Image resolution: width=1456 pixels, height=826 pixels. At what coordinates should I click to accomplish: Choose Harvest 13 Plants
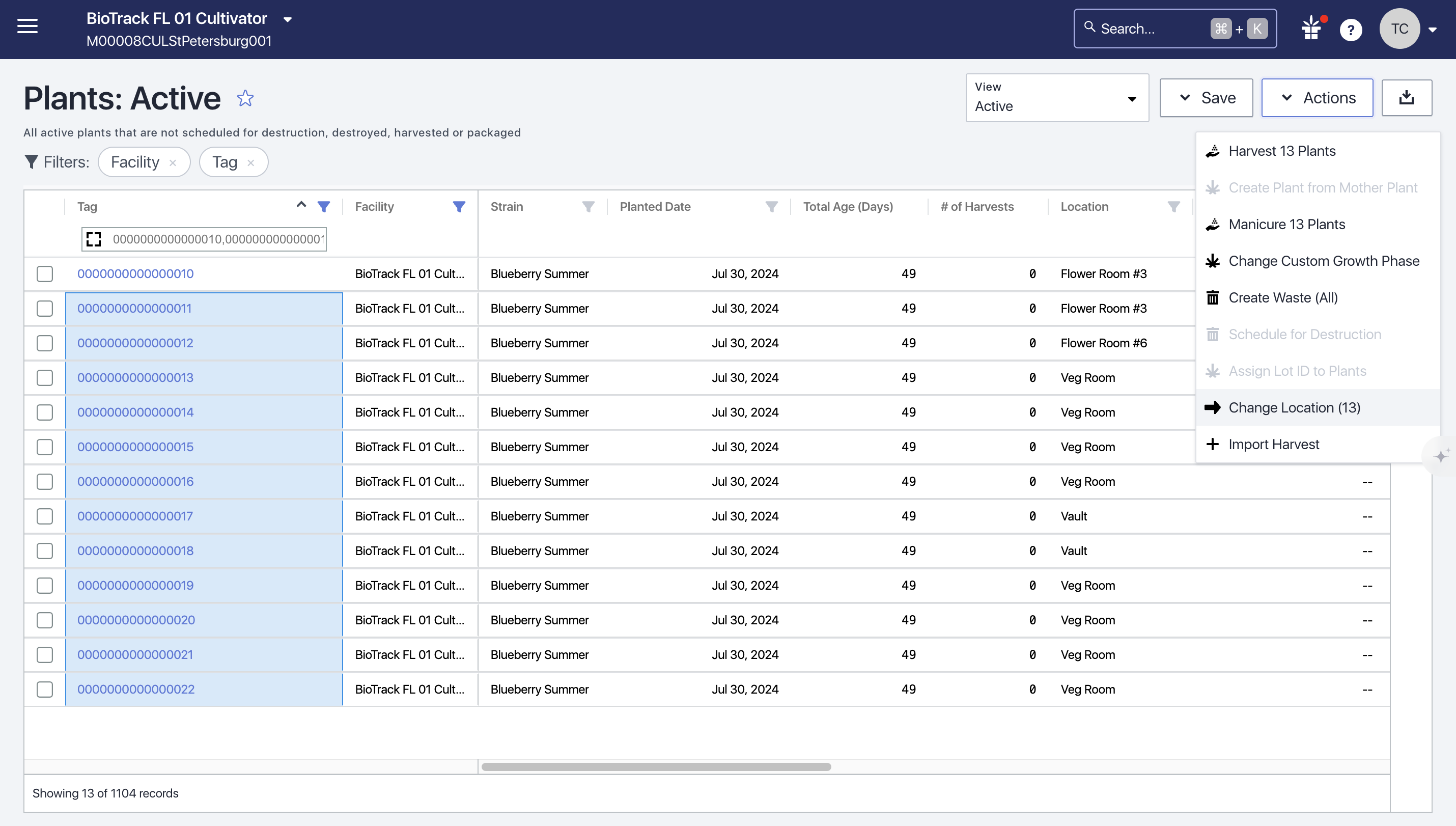tap(1318, 151)
